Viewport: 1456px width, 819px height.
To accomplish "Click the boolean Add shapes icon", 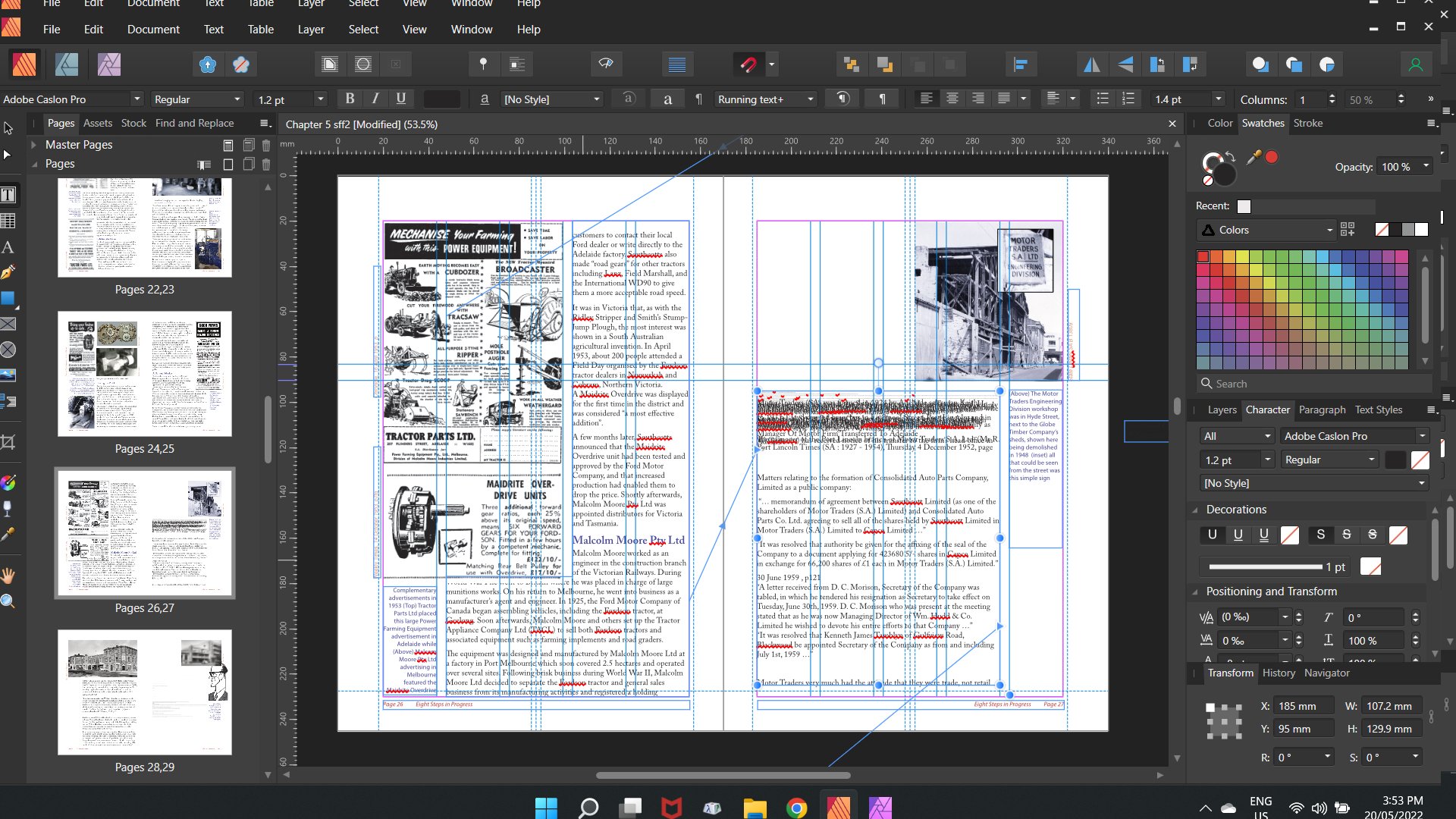I will pos(1260,64).
